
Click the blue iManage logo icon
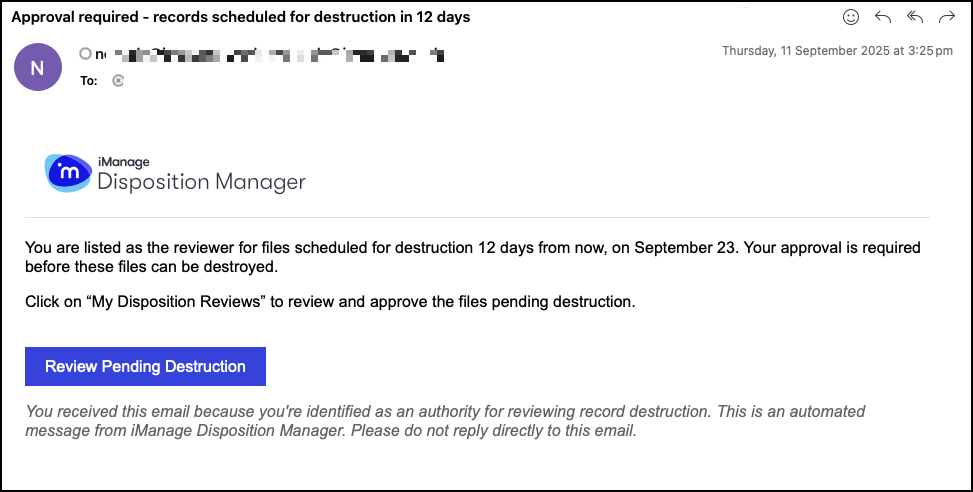[x=69, y=173]
